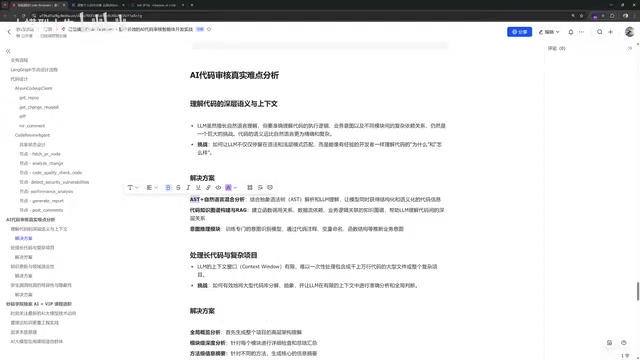Select AliyunCodeupClient in outline
The height and width of the screenshot is (360, 640).
[x=33, y=88]
